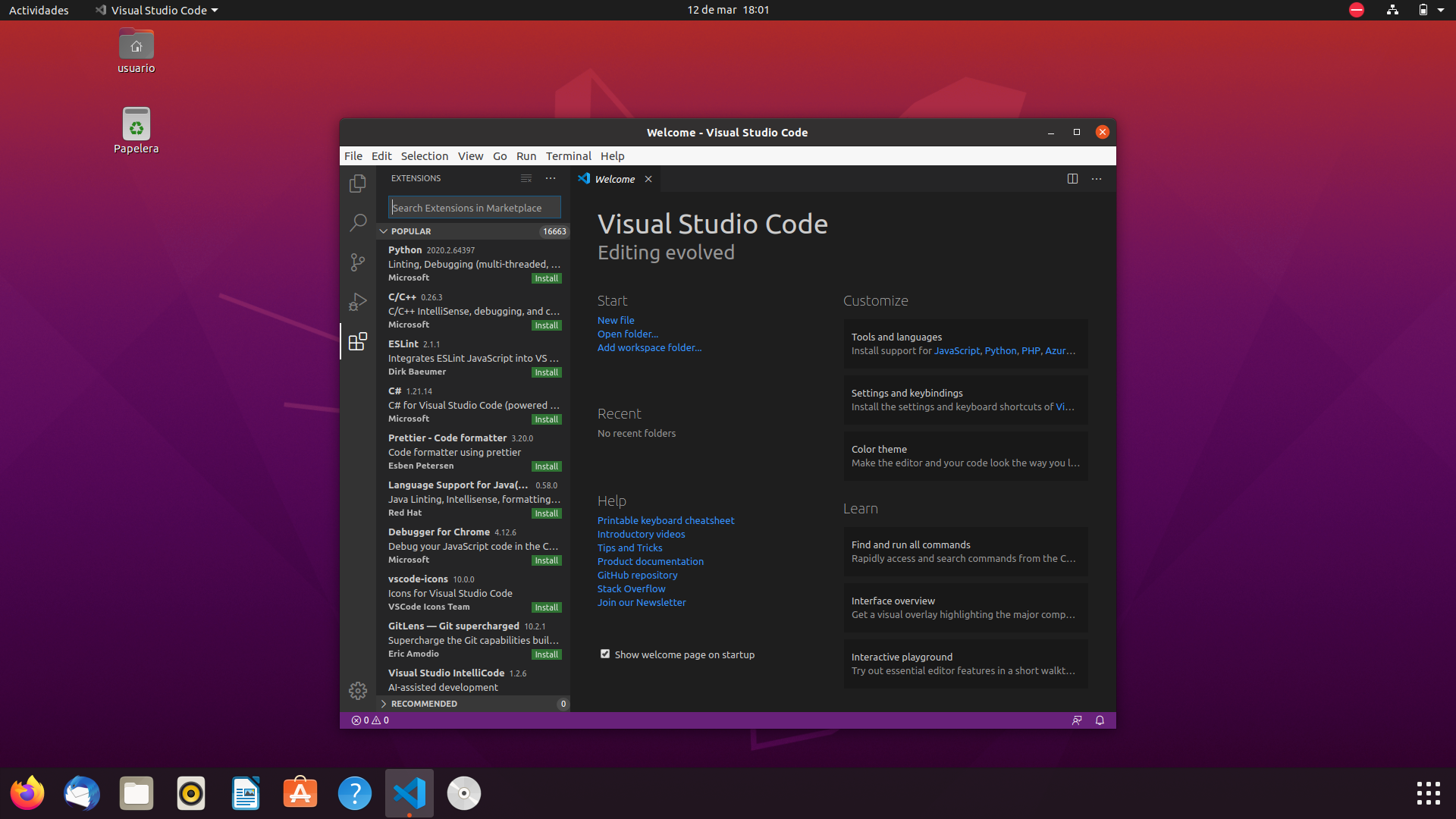Expand the RECOMMENDED extensions section
This screenshot has height=819, width=1456.
coord(473,704)
